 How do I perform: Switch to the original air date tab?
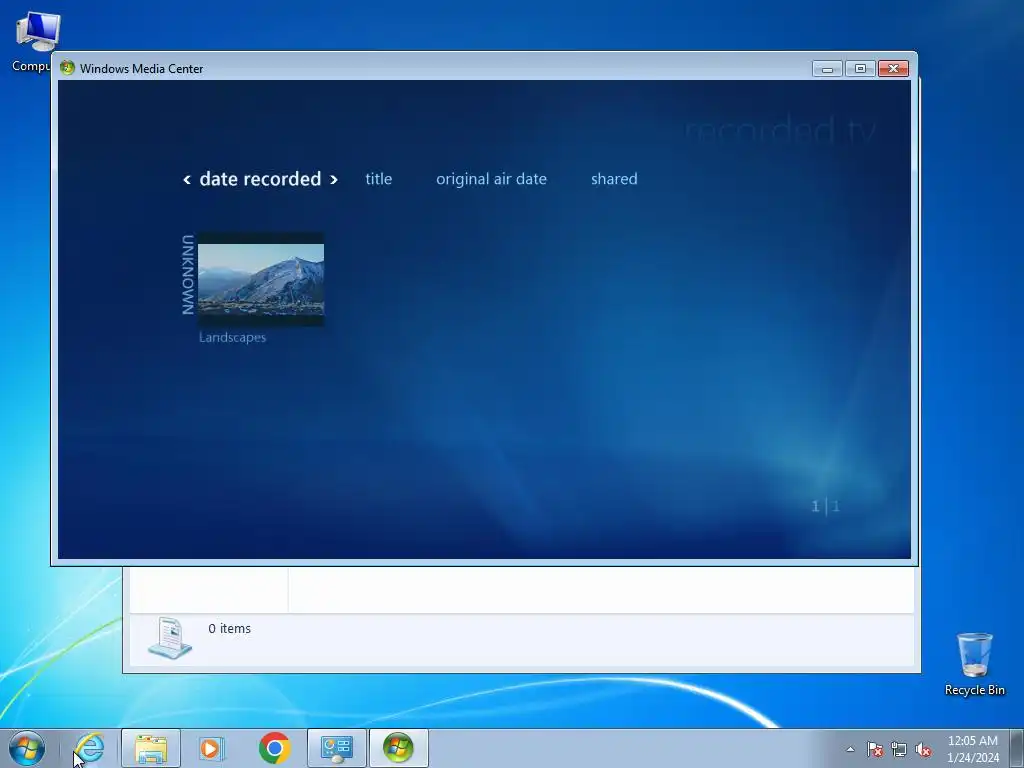click(x=491, y=179)
